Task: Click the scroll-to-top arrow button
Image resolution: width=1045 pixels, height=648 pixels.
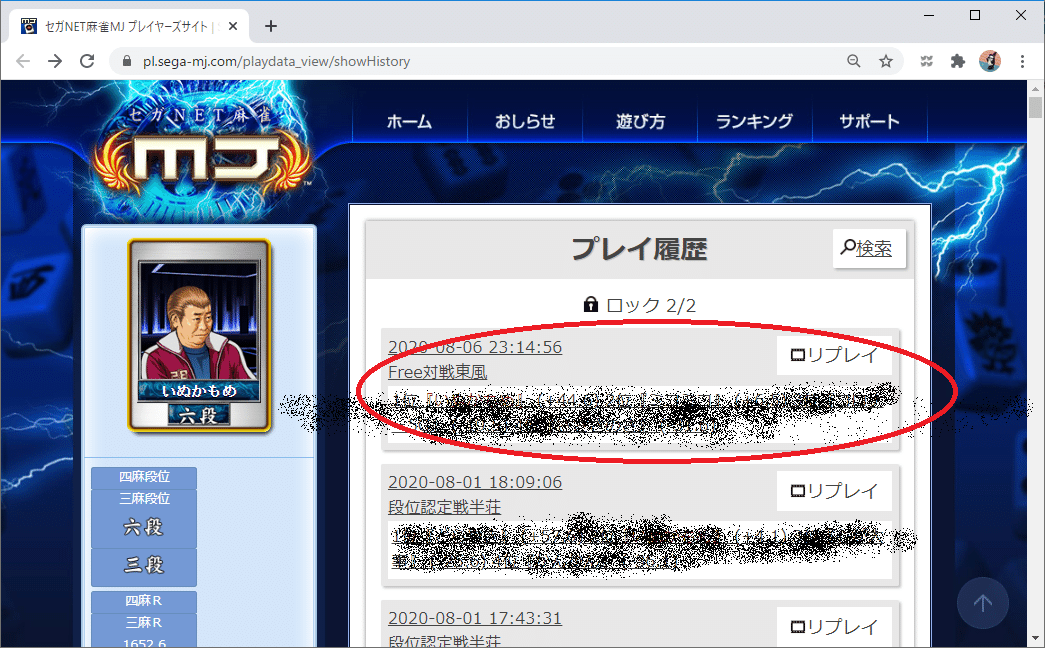Action: click(982, 603)
